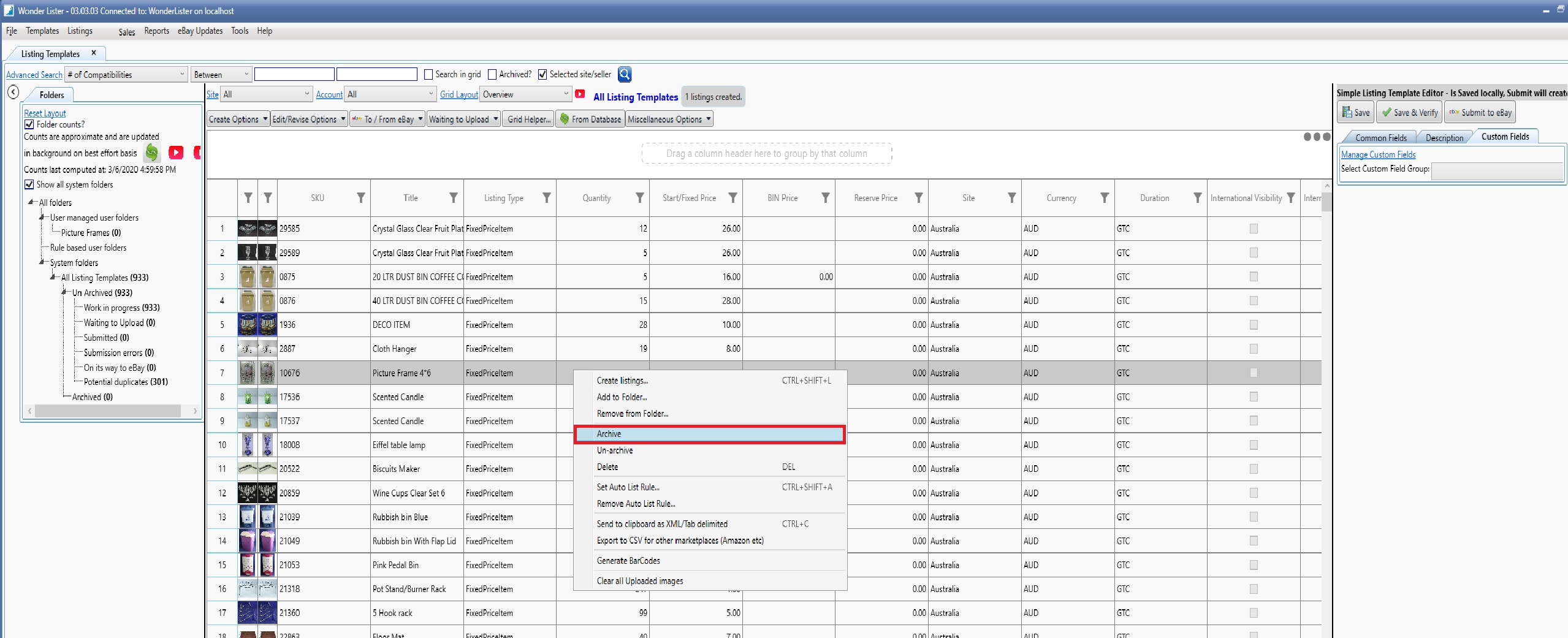This screenshot has width=1568, height=638.
Task: Open the YouTube help icon beside Grid Layout
Action: (x=580, y=94)
